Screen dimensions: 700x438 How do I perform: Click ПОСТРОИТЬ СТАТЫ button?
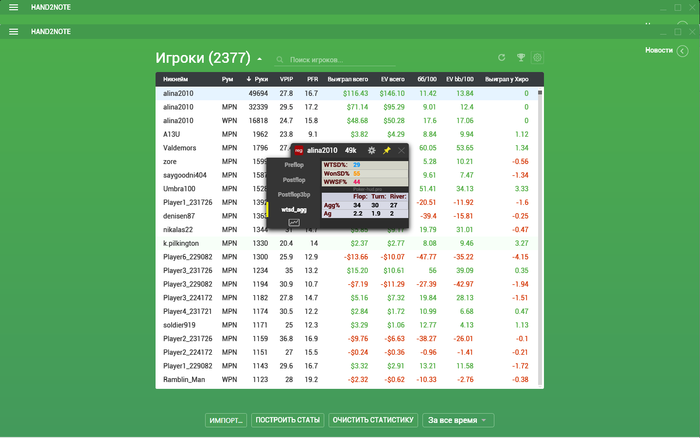point(288,420)
